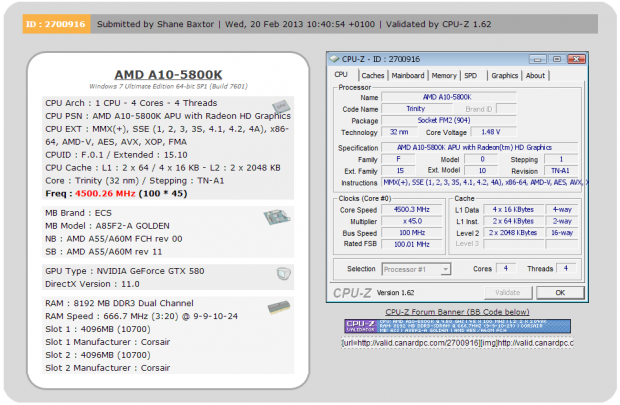The width and height of the screenshot is (620, 405).
Task: Open the Mainboard tab
Action: [408, 76]
